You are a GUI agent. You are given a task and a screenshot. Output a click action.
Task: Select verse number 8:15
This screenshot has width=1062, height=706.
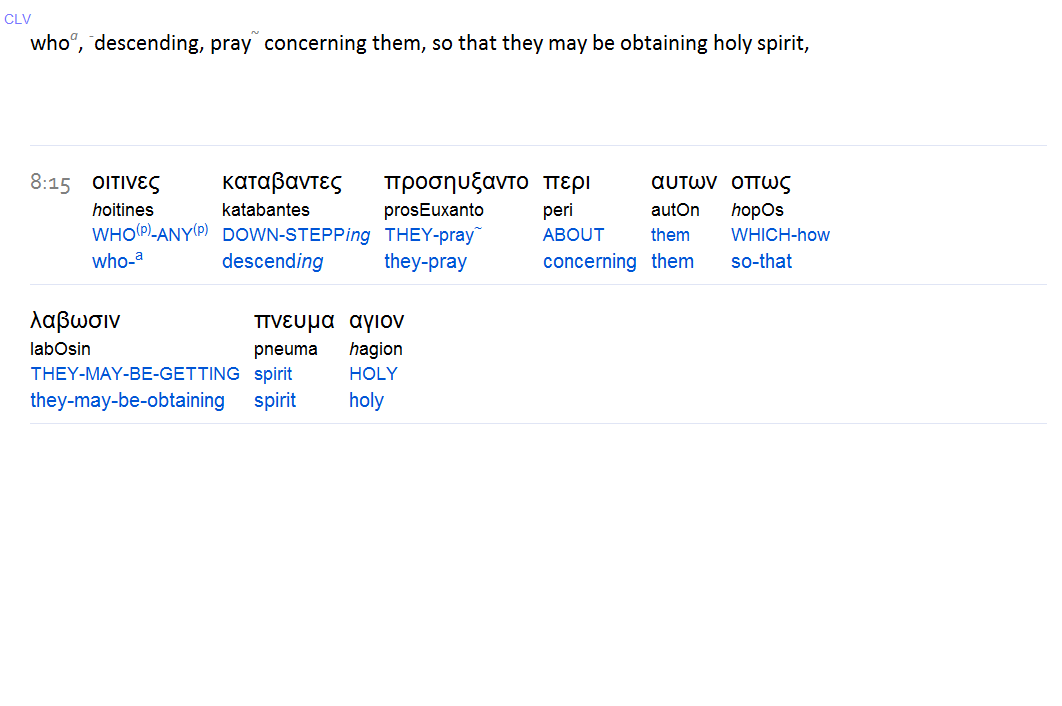[50, 183]
